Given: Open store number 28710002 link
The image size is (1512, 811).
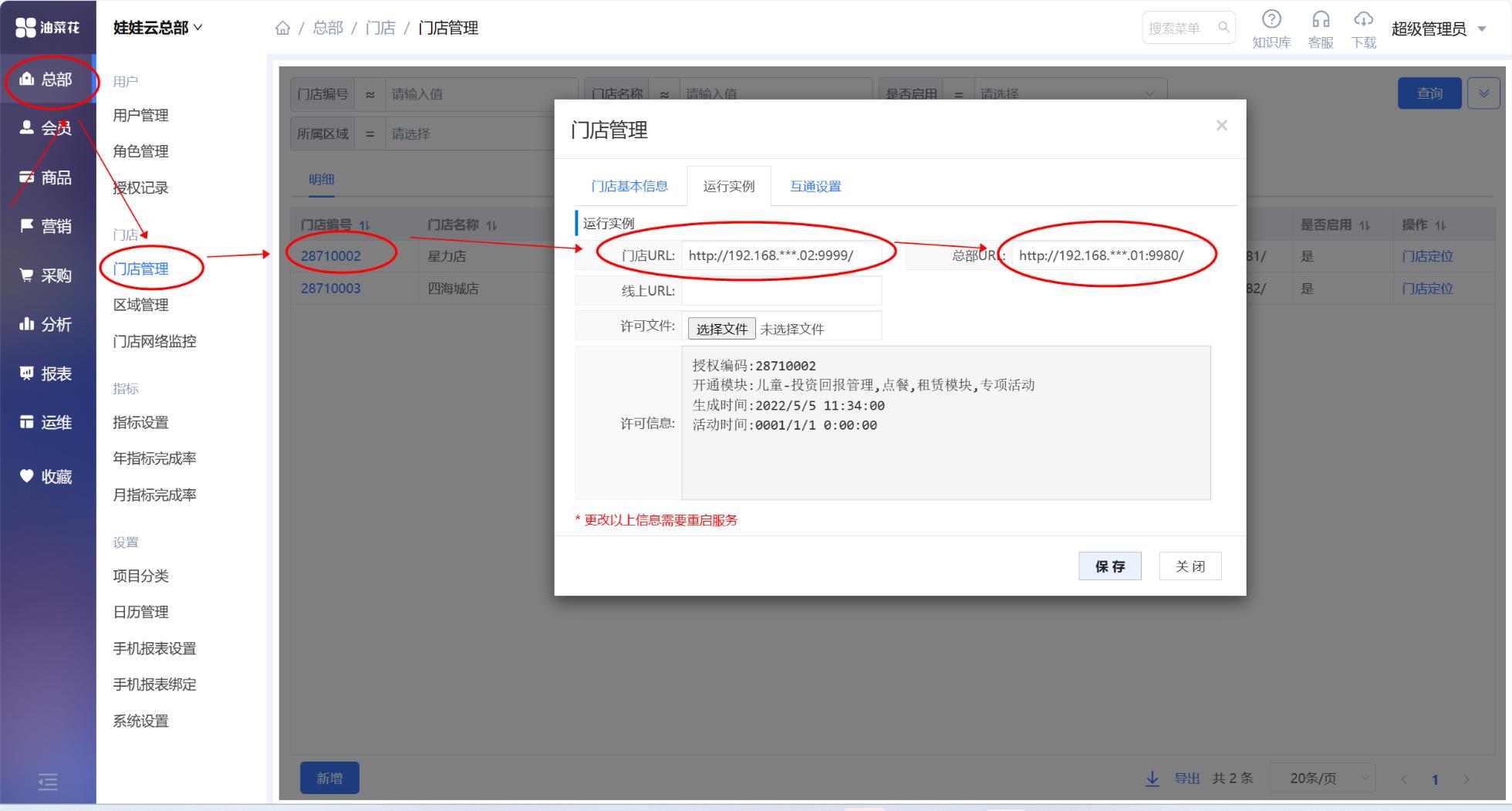Looking at the screenshot, I should 331,255.
